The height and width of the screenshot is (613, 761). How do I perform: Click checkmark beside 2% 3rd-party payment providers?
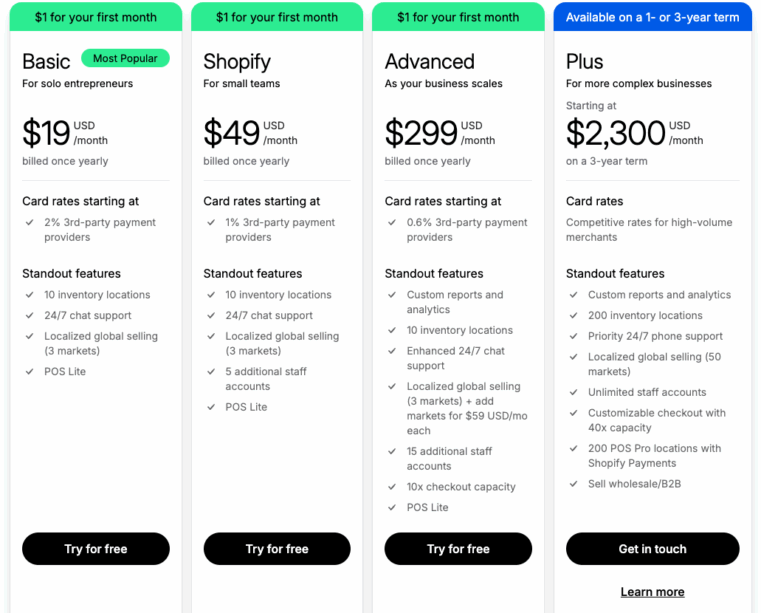click(x=30, y=223)
